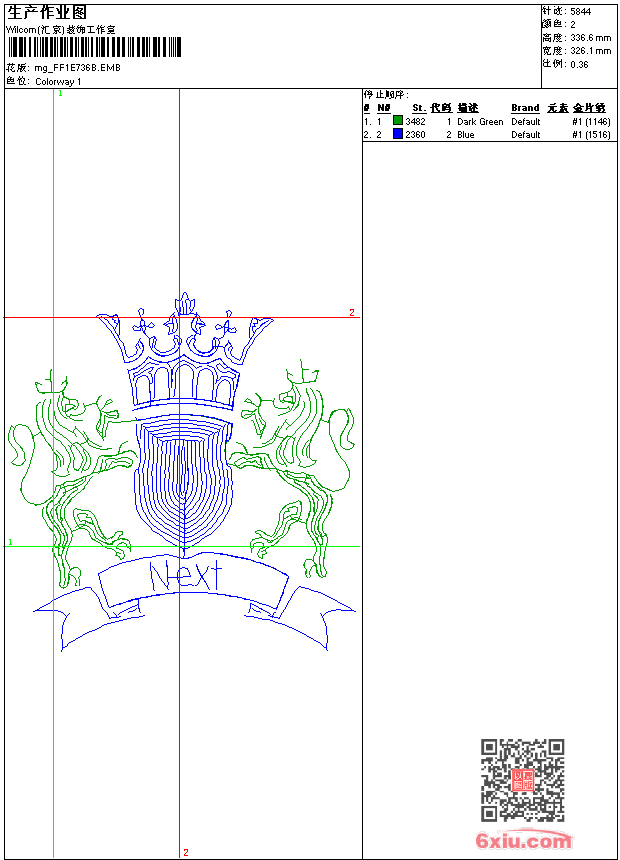Click the '停止顺序:' heading
This screenshot has width=620, height=860.
(386, 94)
